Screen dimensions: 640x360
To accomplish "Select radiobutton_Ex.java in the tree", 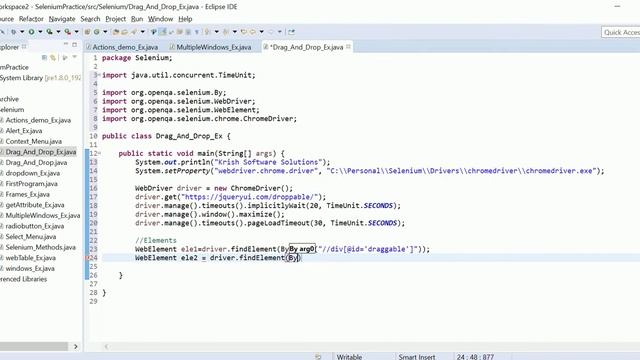I will click(x=35, y=226).
